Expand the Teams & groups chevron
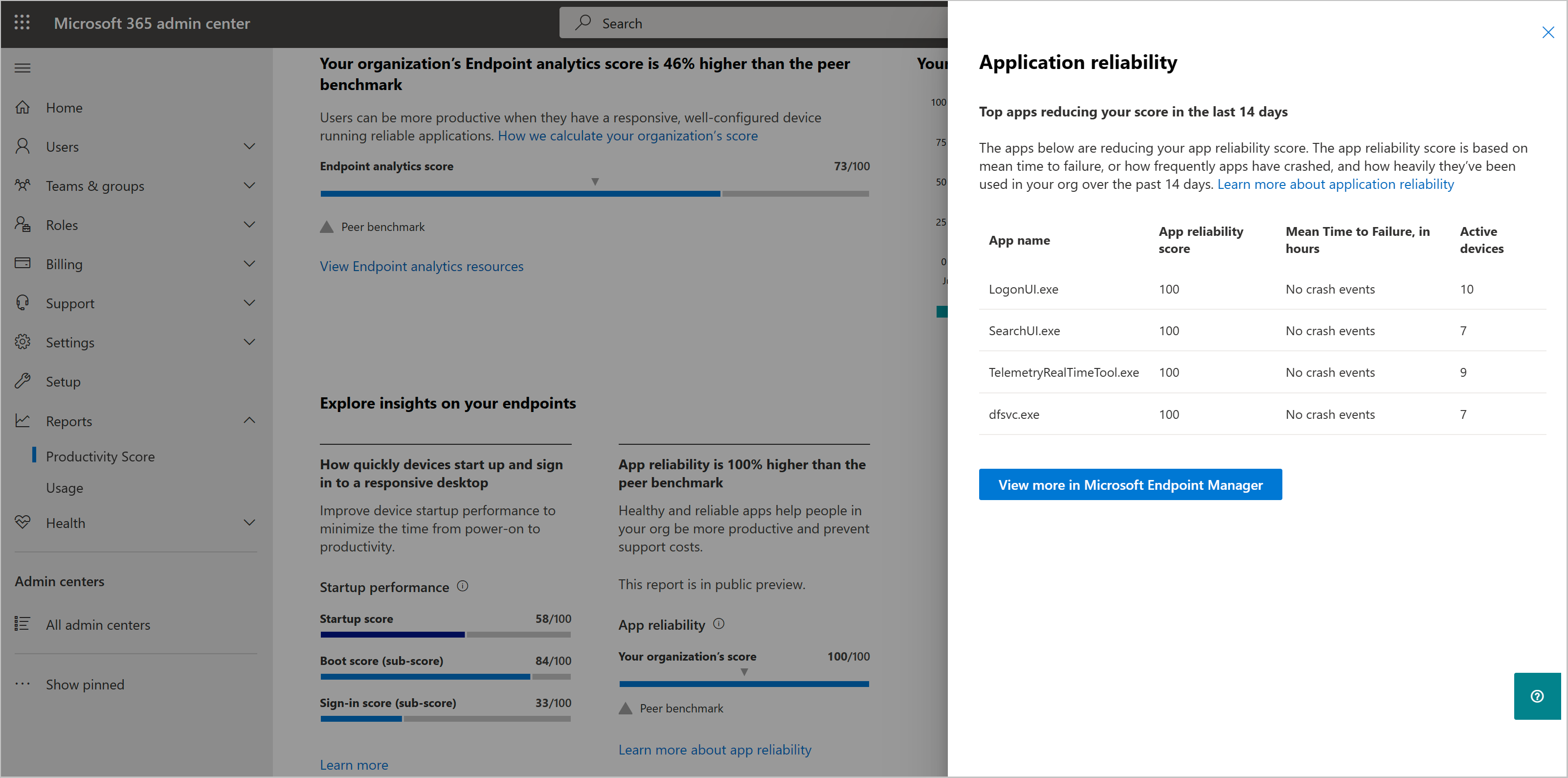 (249, 185)
